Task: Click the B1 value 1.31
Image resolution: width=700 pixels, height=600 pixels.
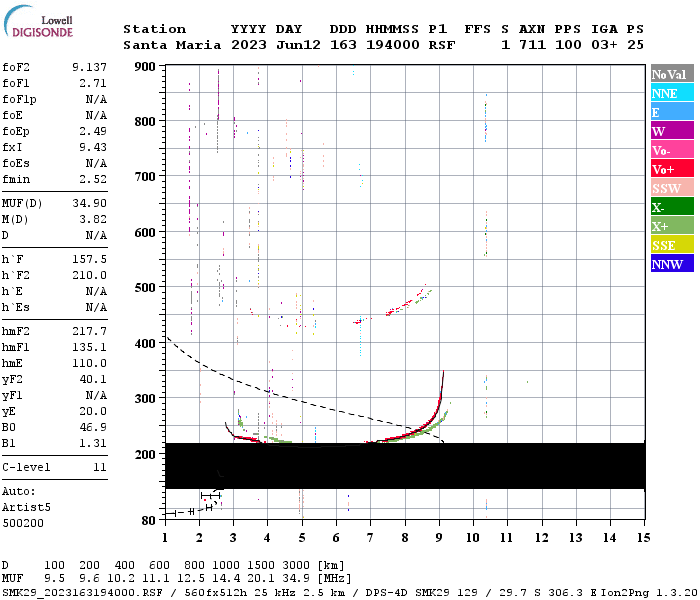Action: 93,443
